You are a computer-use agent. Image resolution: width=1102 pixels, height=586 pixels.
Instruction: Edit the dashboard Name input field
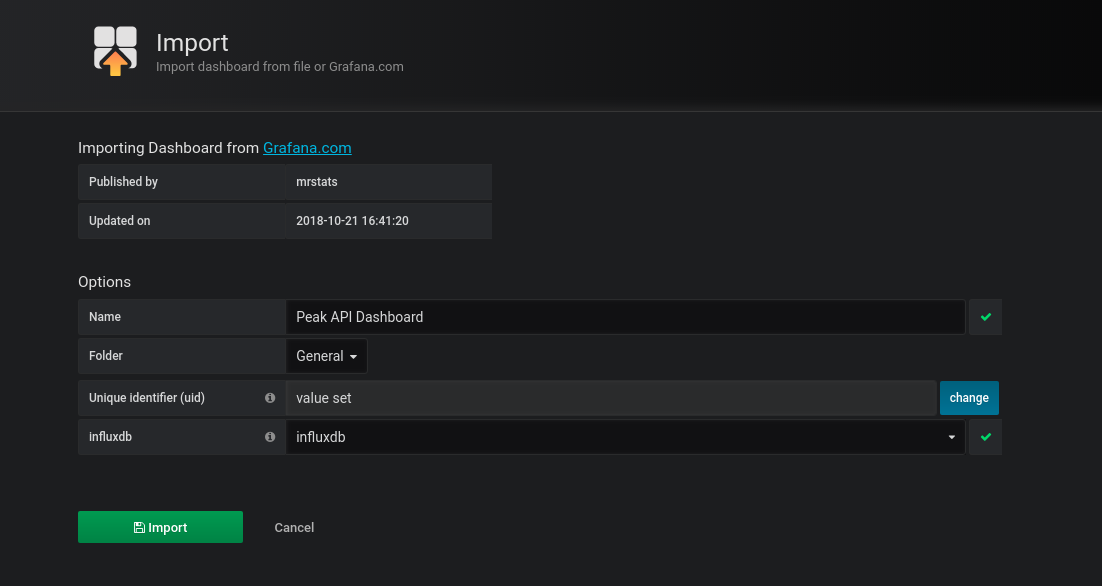625,317
